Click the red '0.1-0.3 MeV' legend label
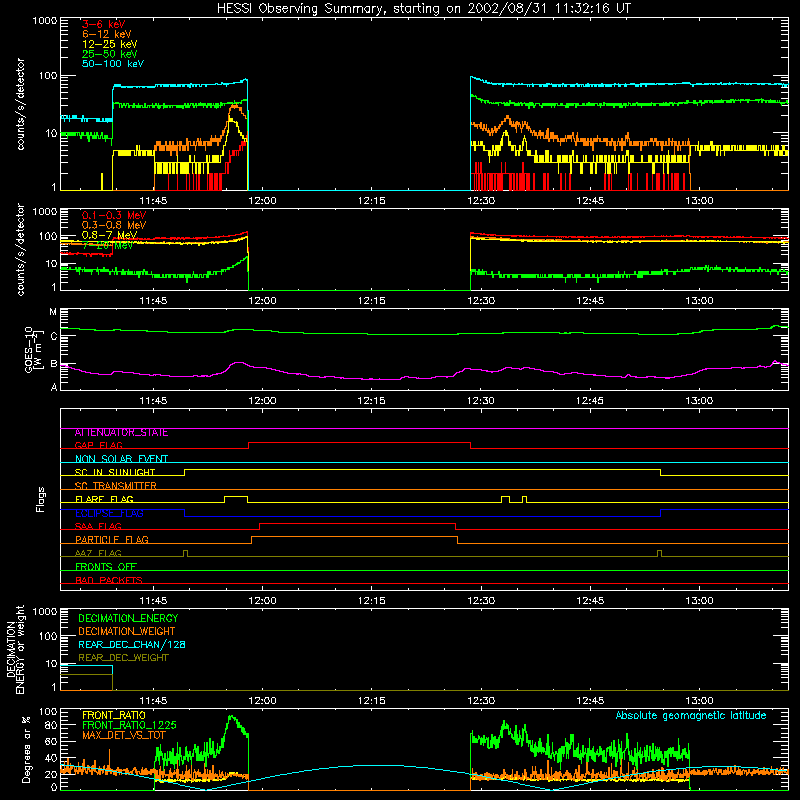The image size is (800, 800). [x=114, y=215]
